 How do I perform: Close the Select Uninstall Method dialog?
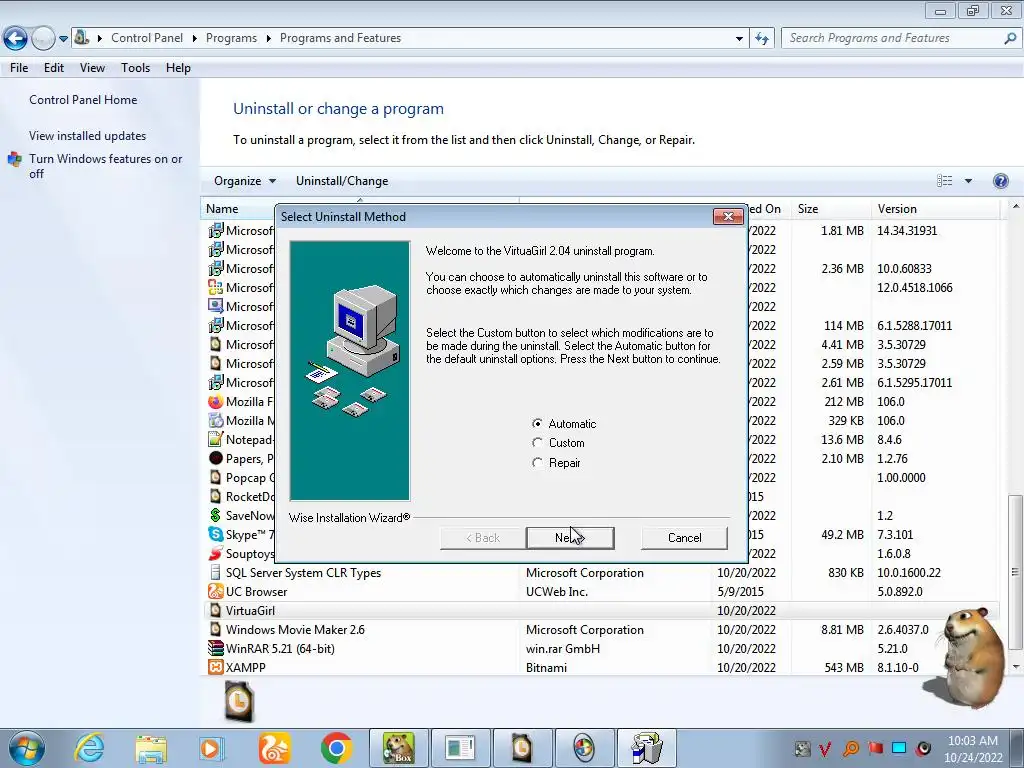pyautogui.click(x=728, y=216)
